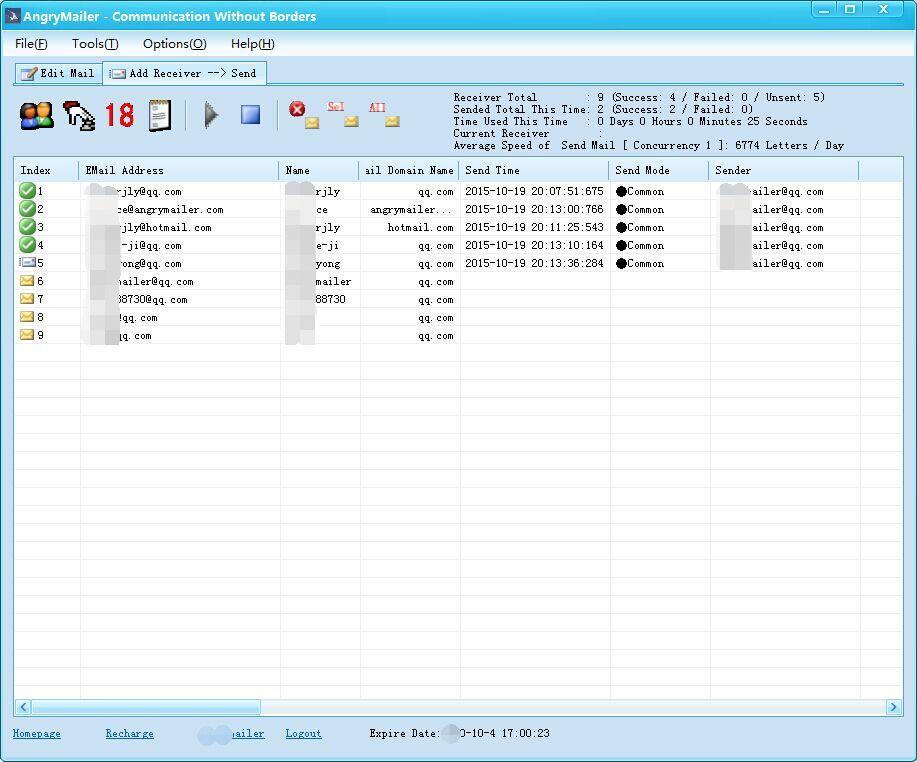
Task: Click the hand-pointer import receiver icon
Action: point(79,115)
